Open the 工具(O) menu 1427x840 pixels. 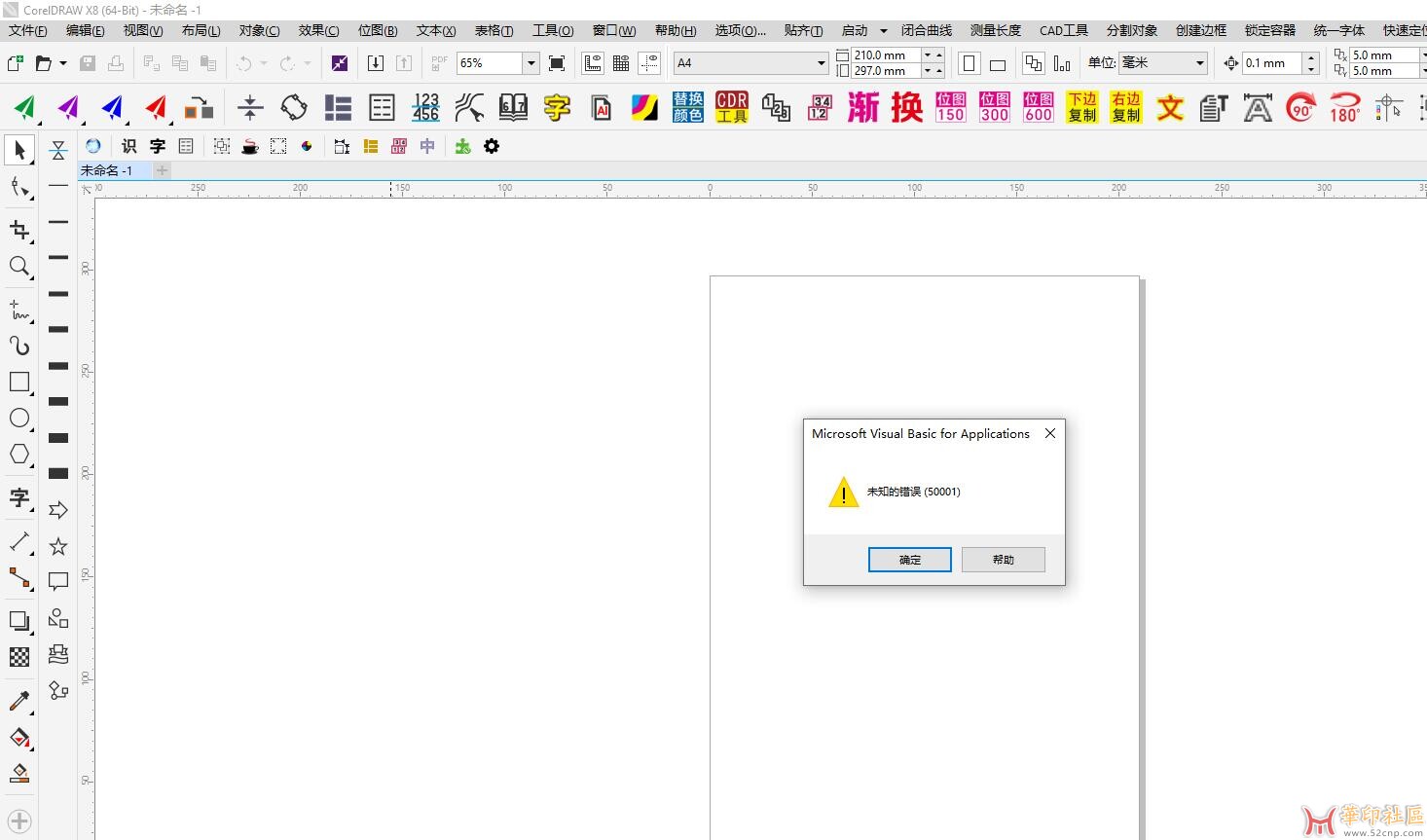[553, 31]
